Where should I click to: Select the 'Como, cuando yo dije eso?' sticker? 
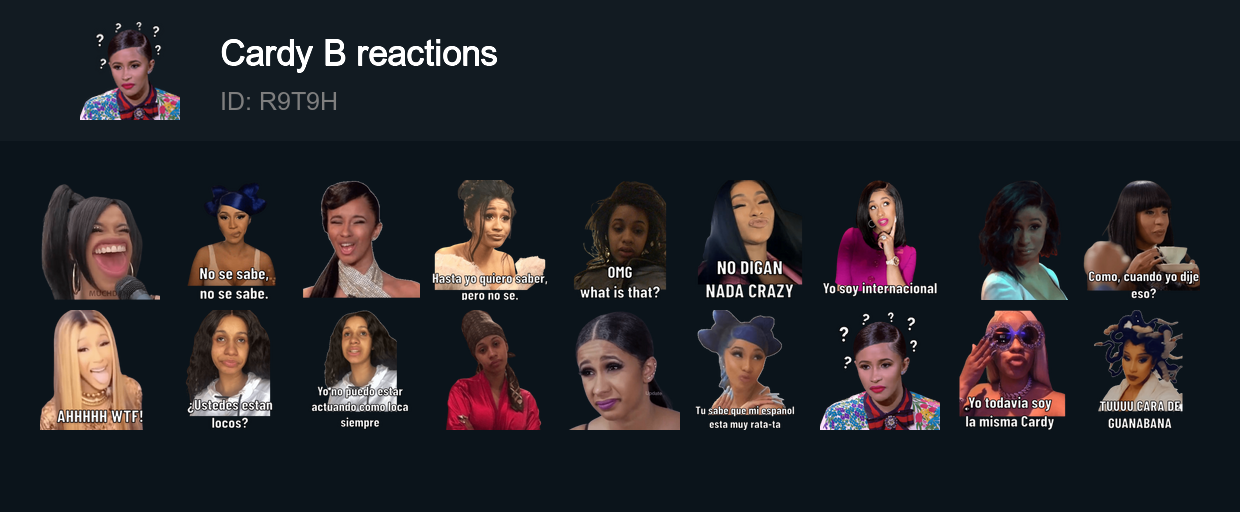click(x=1144, y=240)
